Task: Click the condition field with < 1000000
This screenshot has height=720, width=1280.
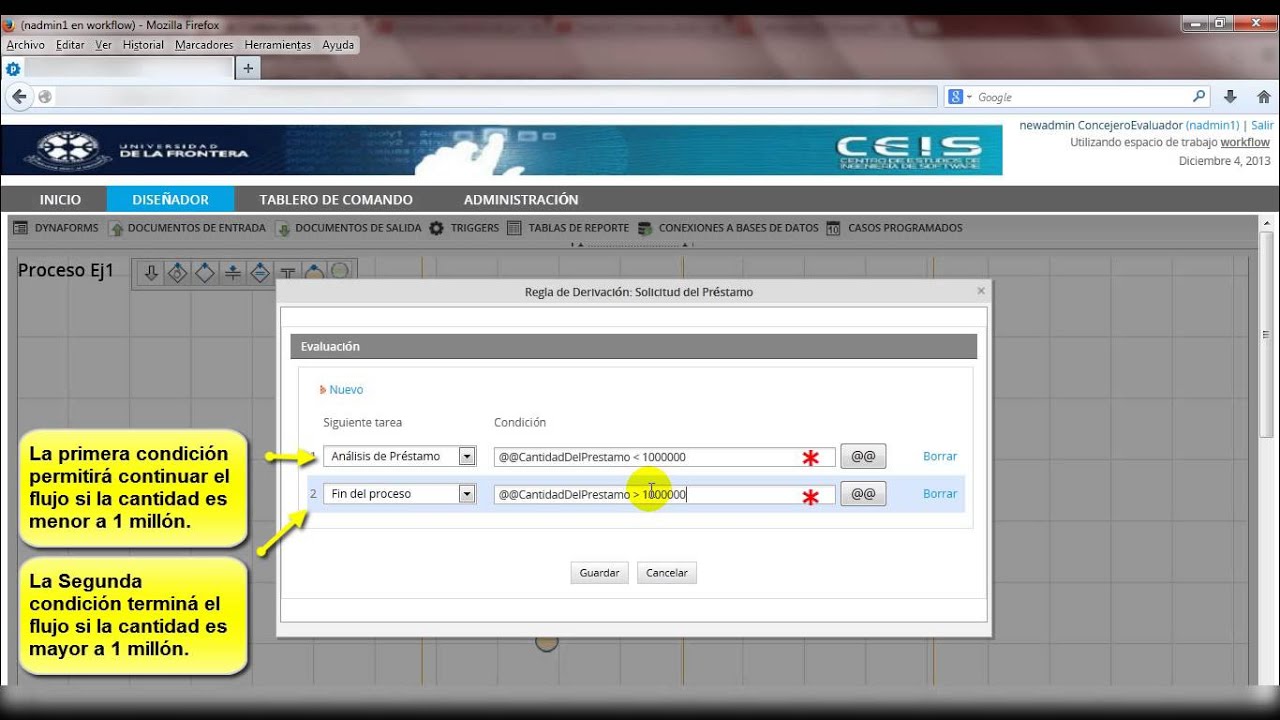Action: (x=664, y=457)
